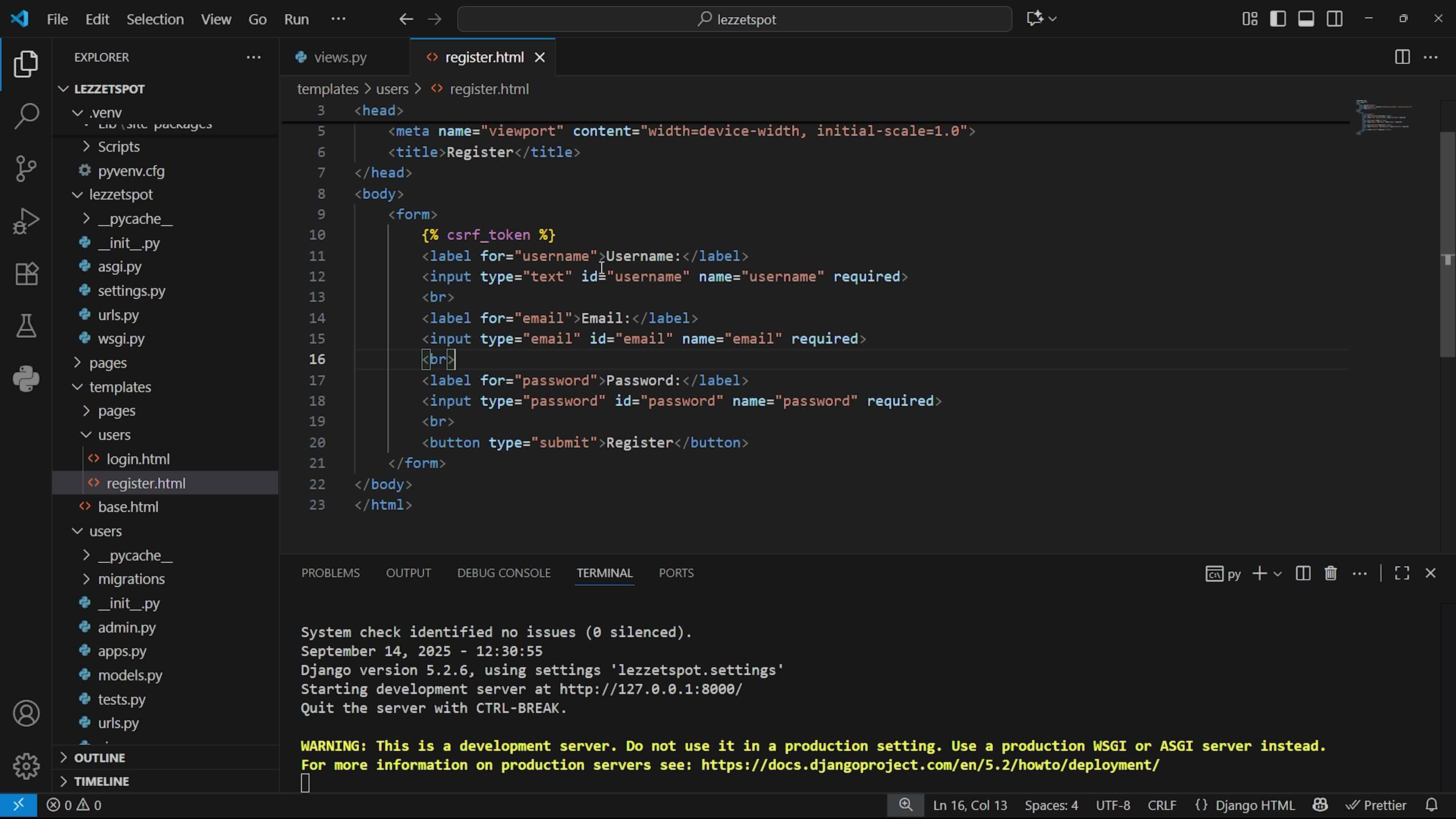Collapse the templates folder

(x=120, y=387)
